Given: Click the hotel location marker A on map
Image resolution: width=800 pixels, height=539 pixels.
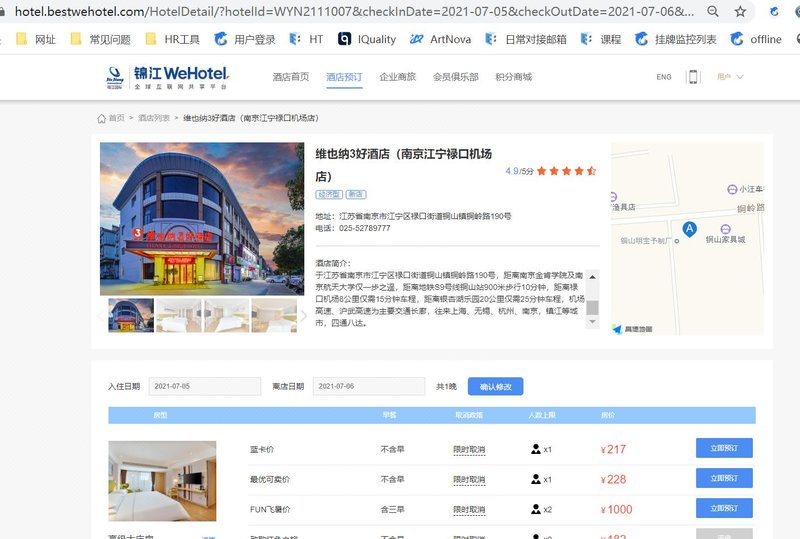Looking at the screenshot, I should (x=689, y=229).
